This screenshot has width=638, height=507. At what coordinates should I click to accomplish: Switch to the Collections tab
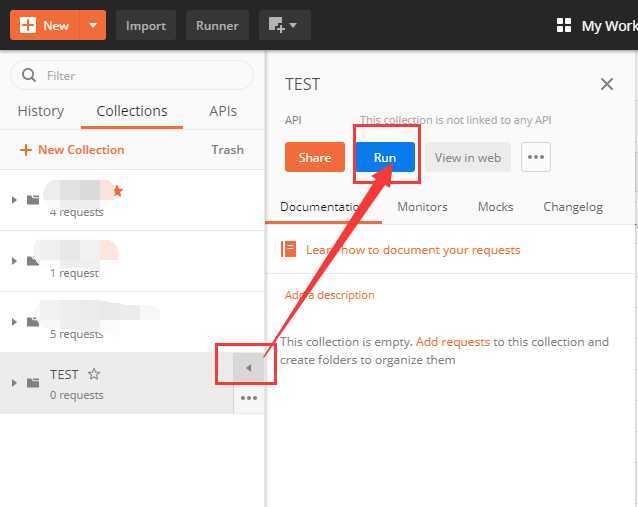pyautogui.click(x=132, y=111)
